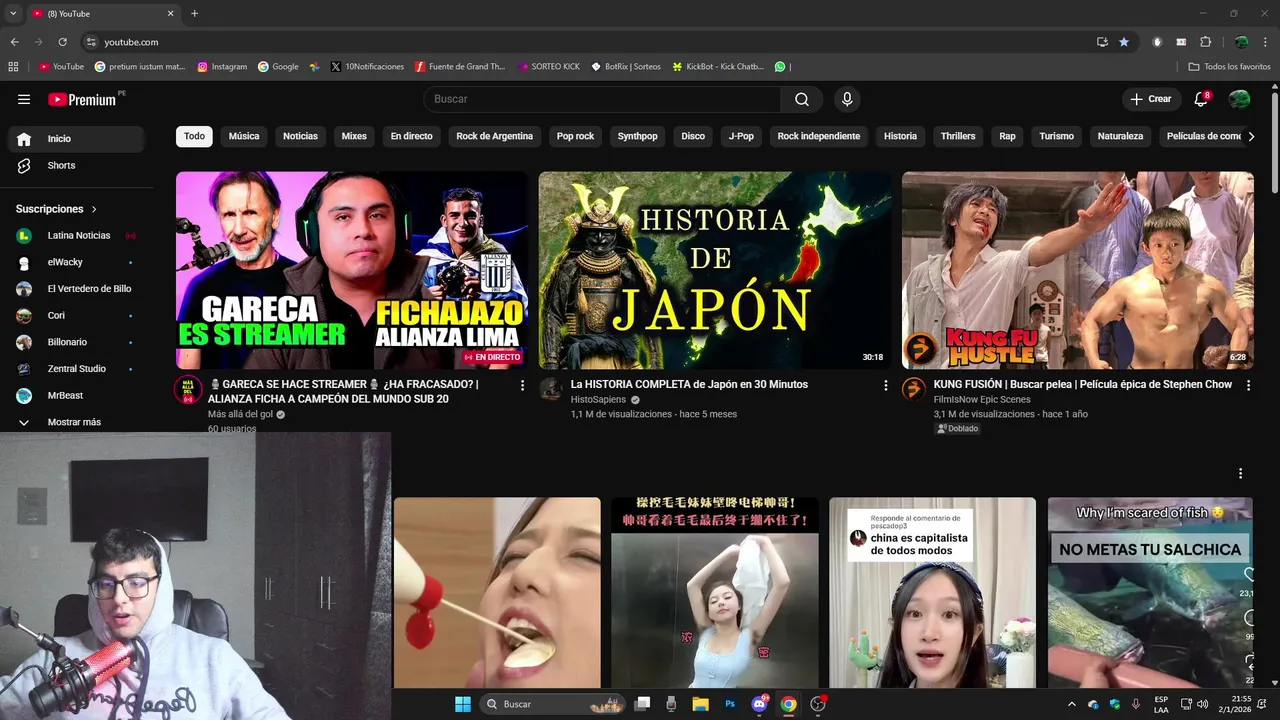Viewport: 1280px width, 720px height.
Task: Select the Noticias filter chip
Action: [300, 136]
